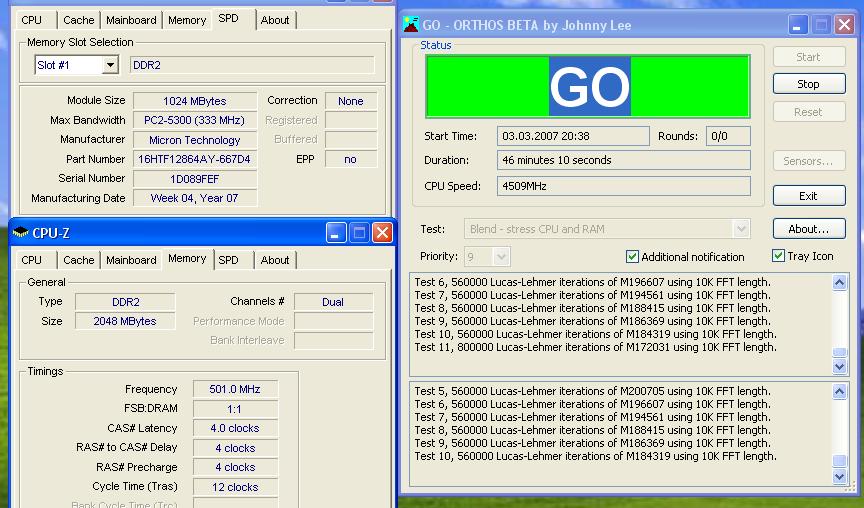Click the Module Size value 1024 MBytes

pos(195,101)
